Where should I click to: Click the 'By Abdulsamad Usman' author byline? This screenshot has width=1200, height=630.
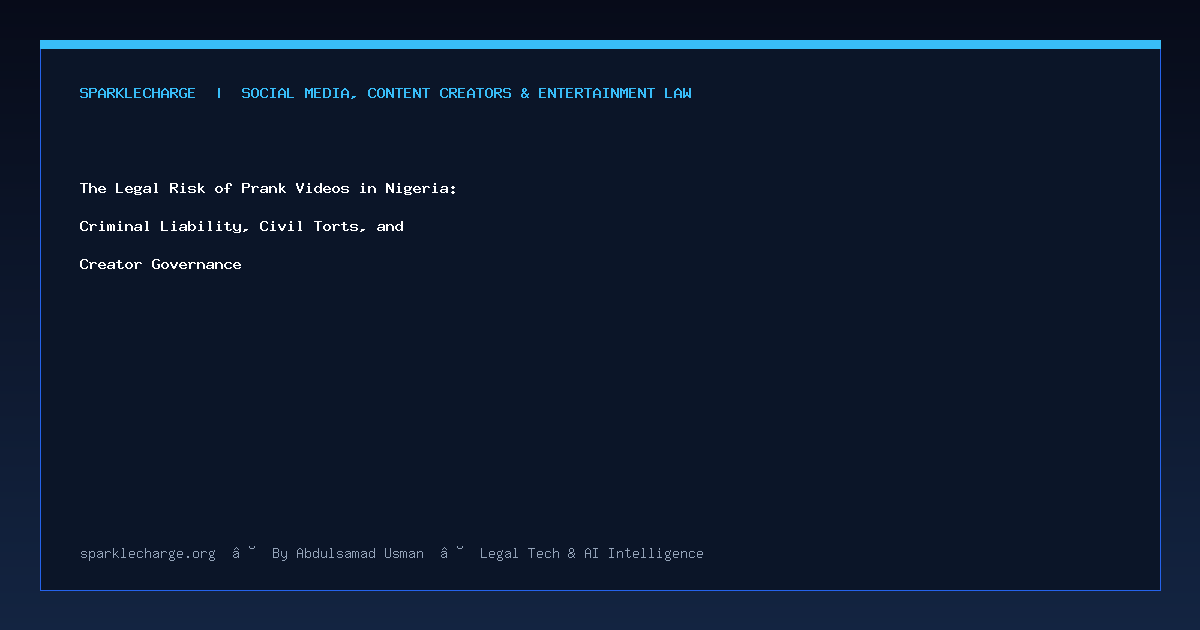348,553
